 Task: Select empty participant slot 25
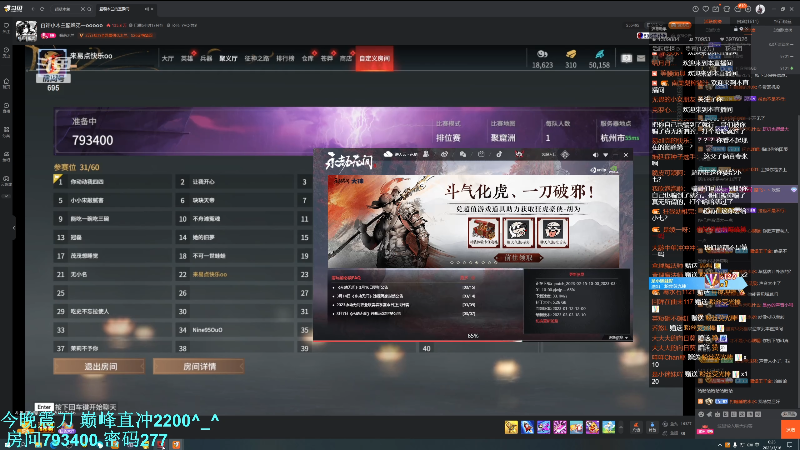[112, 293]
